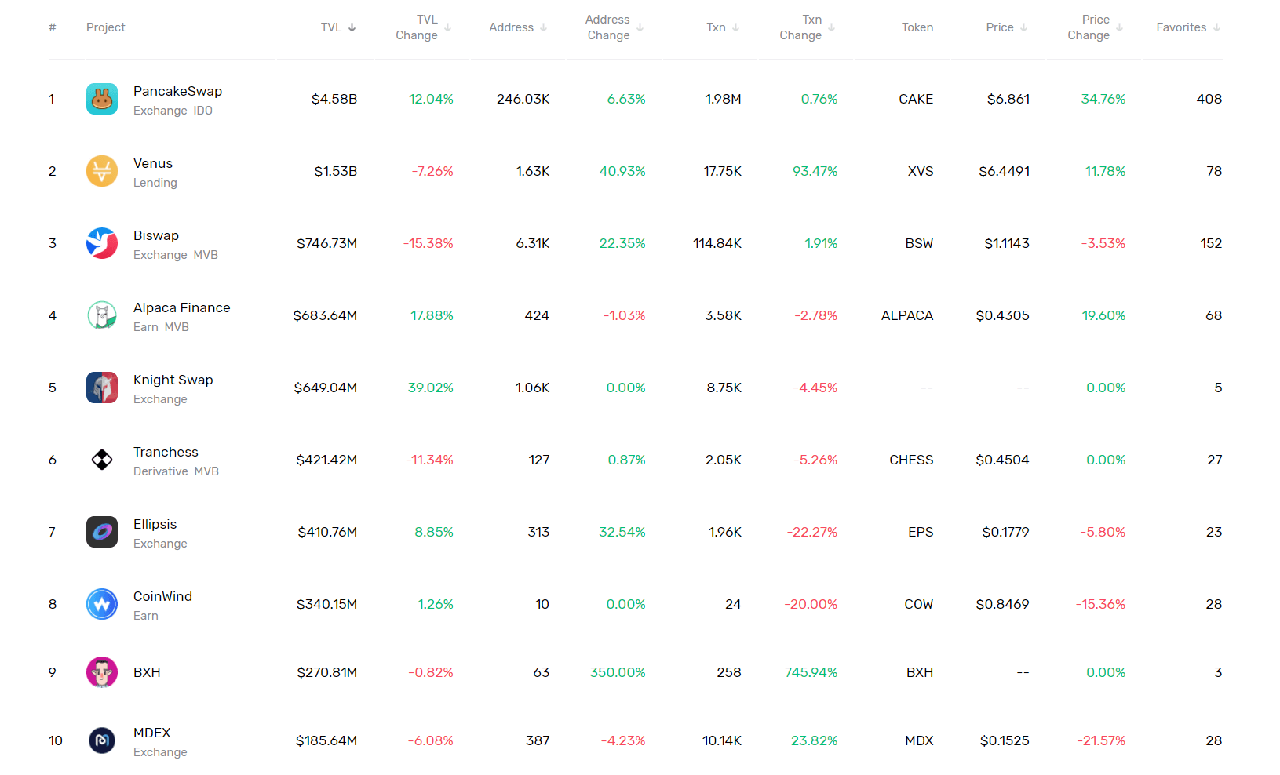Screen dimensions: 1280x775
Task: Click the Project column header
Action: 106,27
